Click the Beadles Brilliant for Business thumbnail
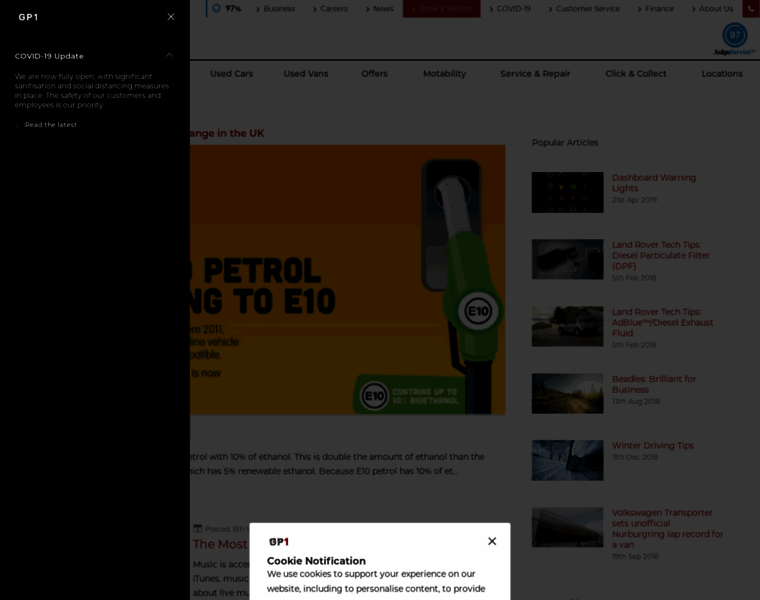The width and height of the screenshot is (760, 600). (568, 393)
